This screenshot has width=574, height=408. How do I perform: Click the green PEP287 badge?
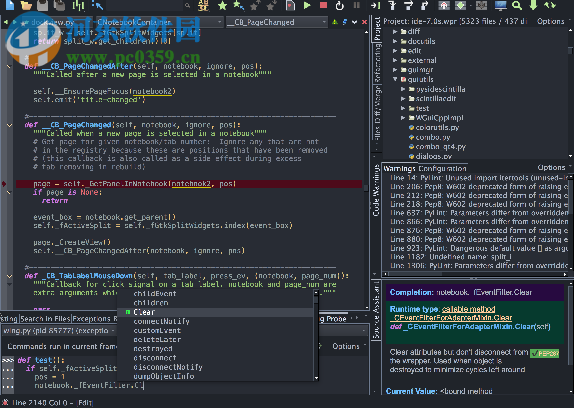click(545, 353)
